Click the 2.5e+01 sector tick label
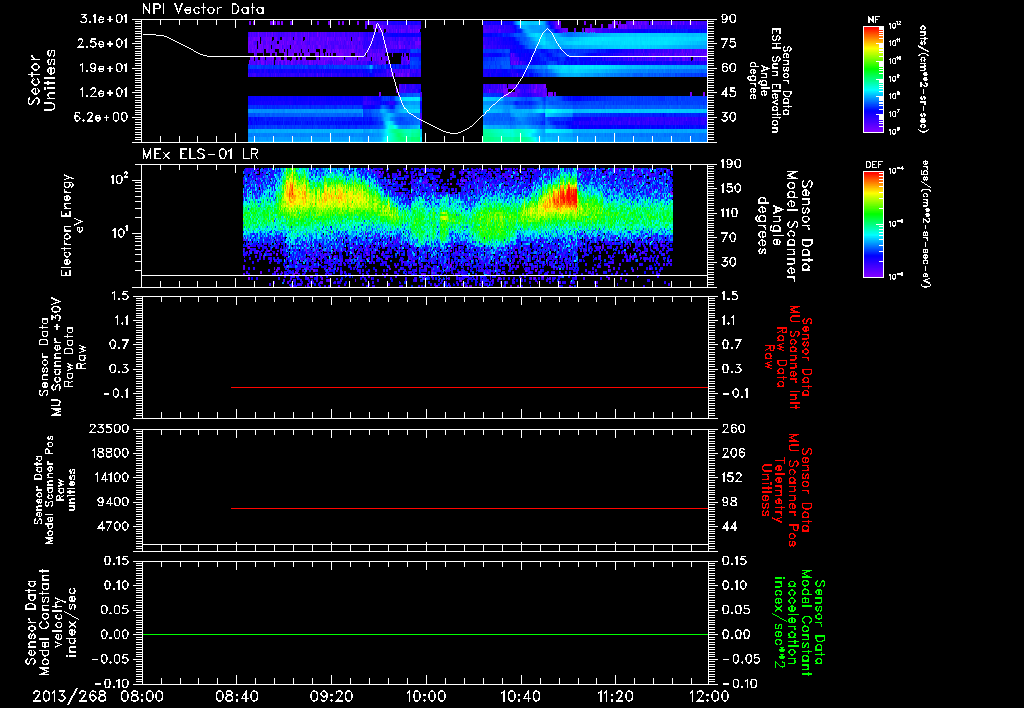 [x=104, y=43]
